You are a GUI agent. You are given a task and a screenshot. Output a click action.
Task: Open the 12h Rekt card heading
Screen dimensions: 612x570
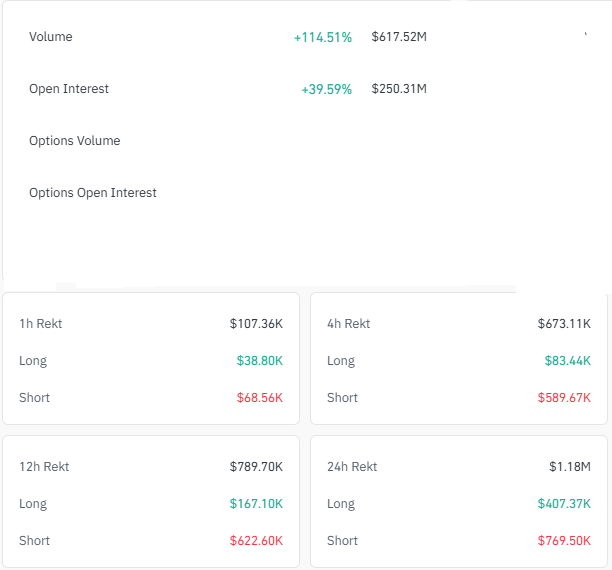click(44, 467)
